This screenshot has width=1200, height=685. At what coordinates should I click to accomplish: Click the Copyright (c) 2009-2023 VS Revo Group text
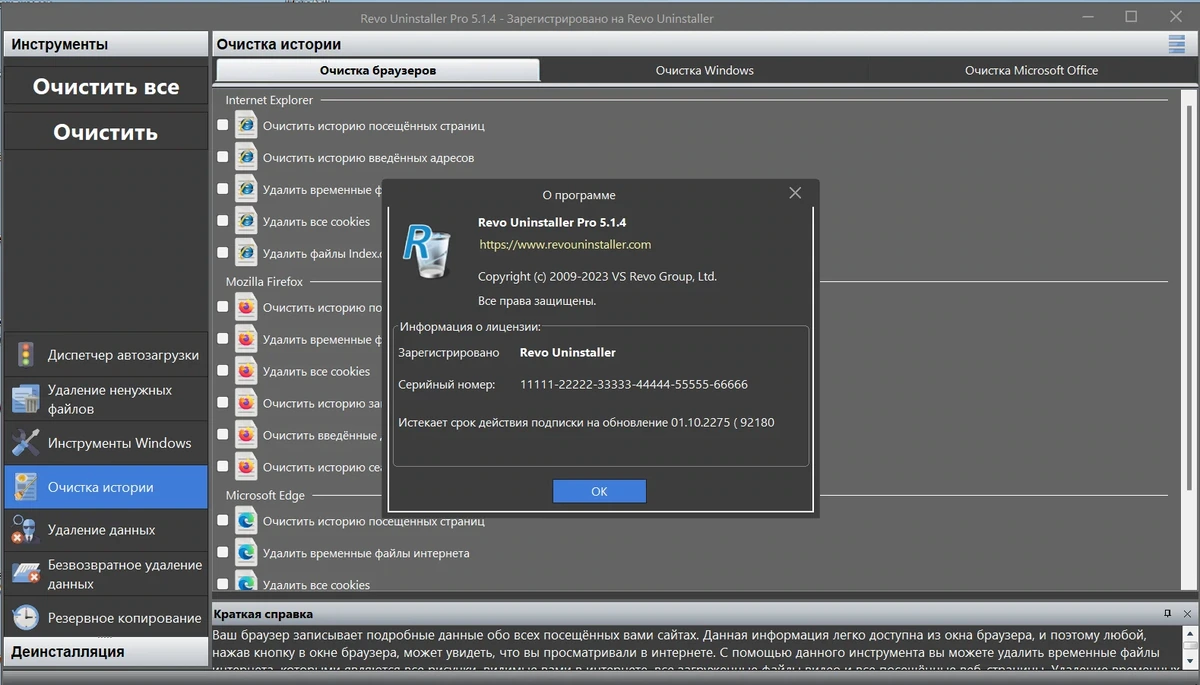pos(597,276)
